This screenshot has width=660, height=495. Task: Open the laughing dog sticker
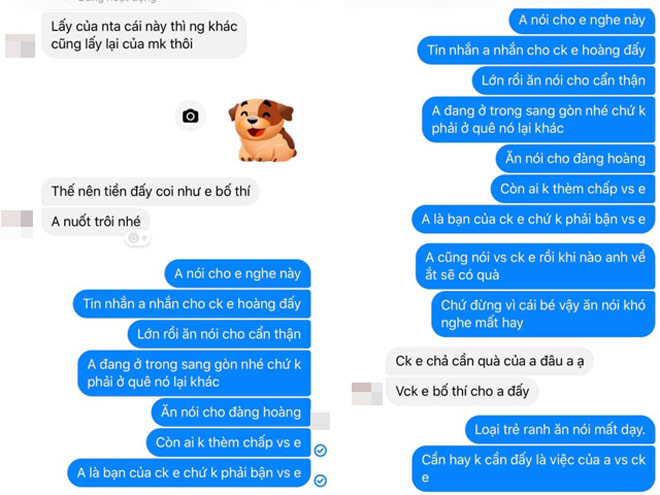pos(263,130)
